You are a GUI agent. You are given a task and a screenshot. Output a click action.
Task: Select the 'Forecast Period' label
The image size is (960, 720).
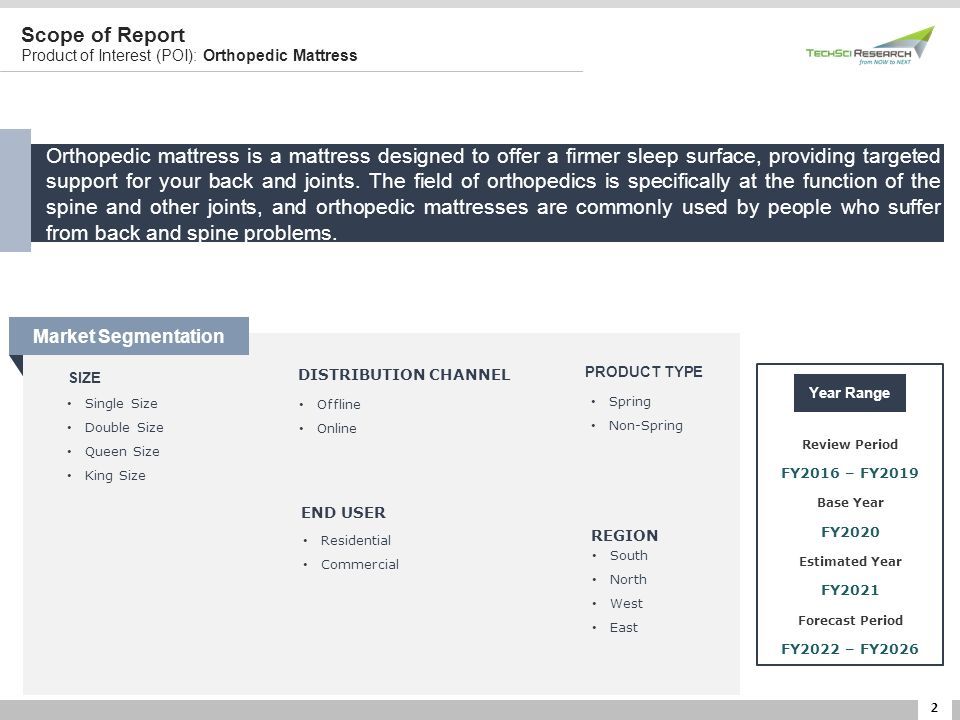tap(850, 620)
